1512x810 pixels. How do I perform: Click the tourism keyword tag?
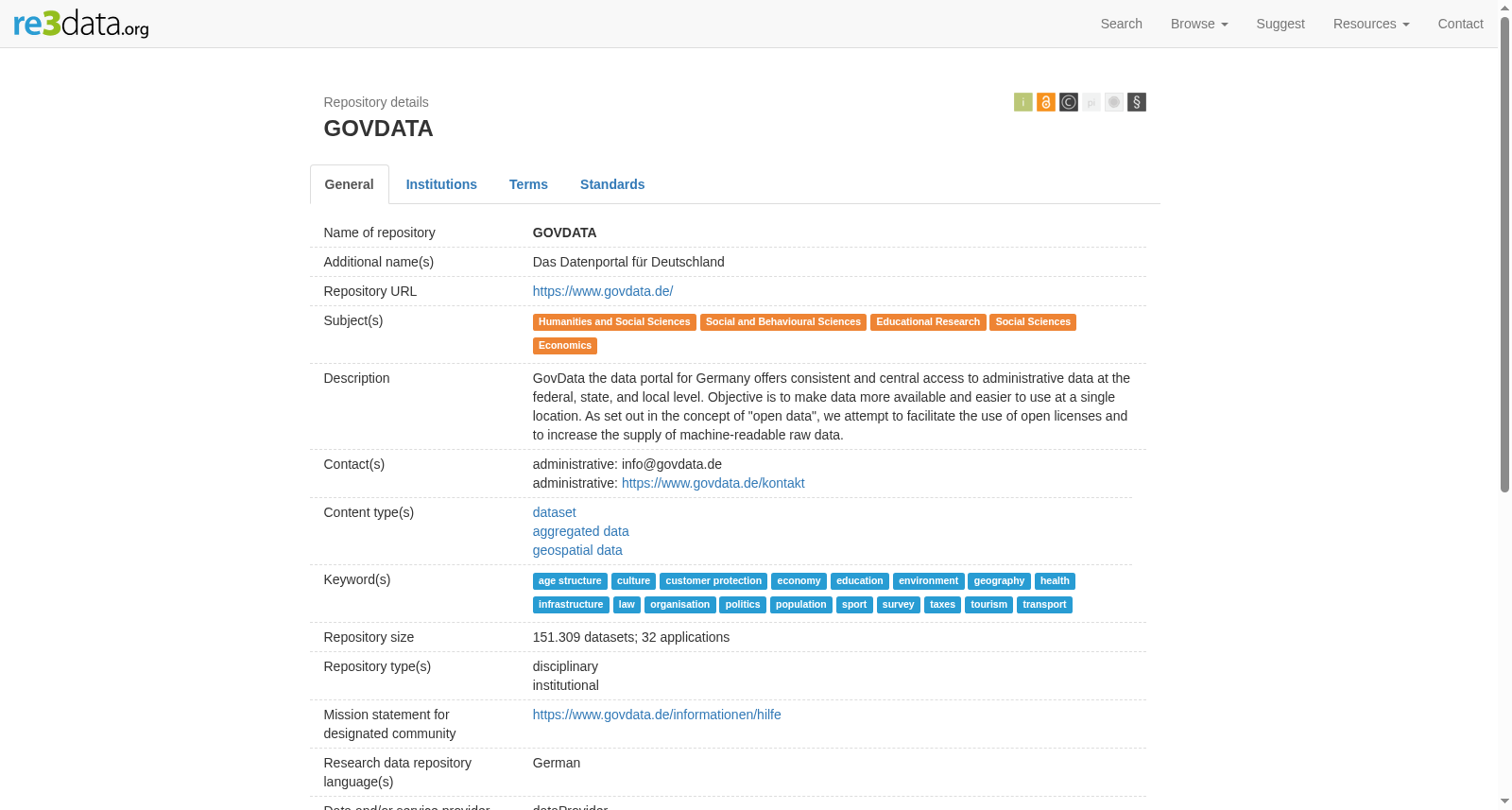pyautogui.click(x=988, y=605)
